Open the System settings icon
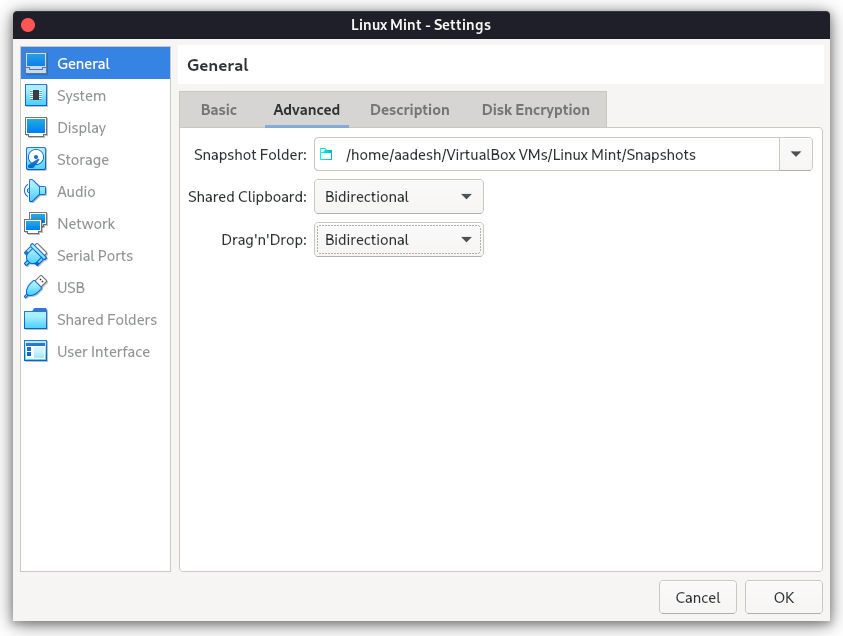The height and width of the screenshot is (636, 843). [36, 96]
